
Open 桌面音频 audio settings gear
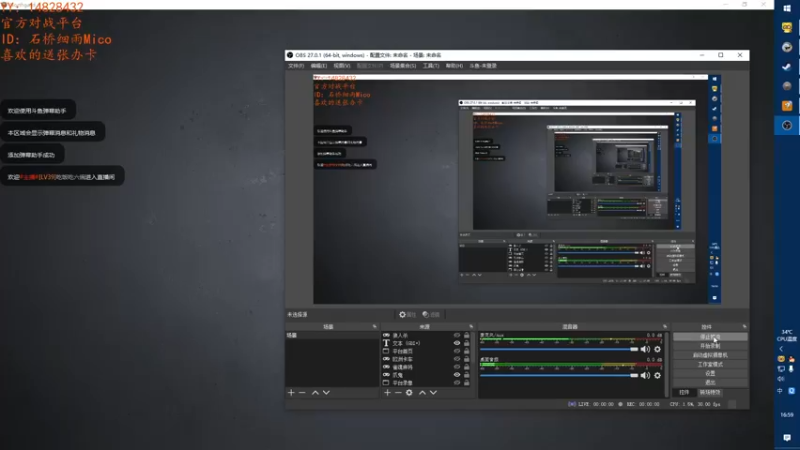tap(658, 376)
